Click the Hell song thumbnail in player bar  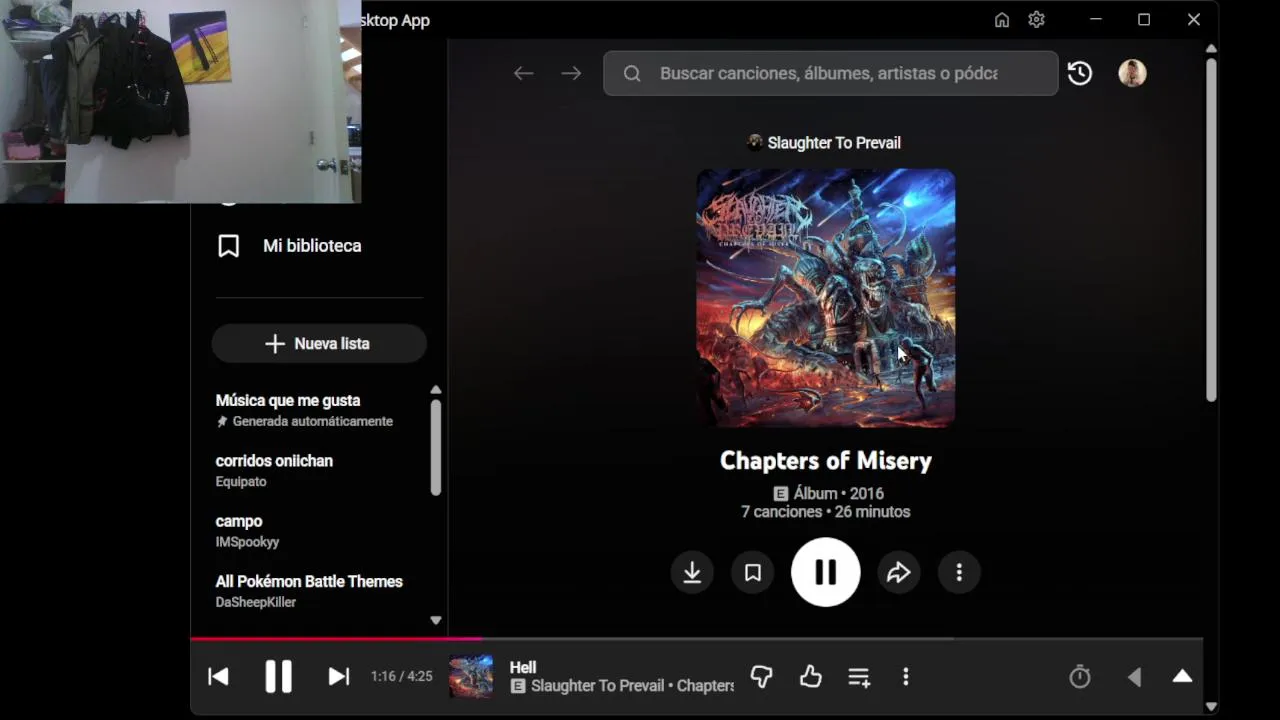click(471, 677)
